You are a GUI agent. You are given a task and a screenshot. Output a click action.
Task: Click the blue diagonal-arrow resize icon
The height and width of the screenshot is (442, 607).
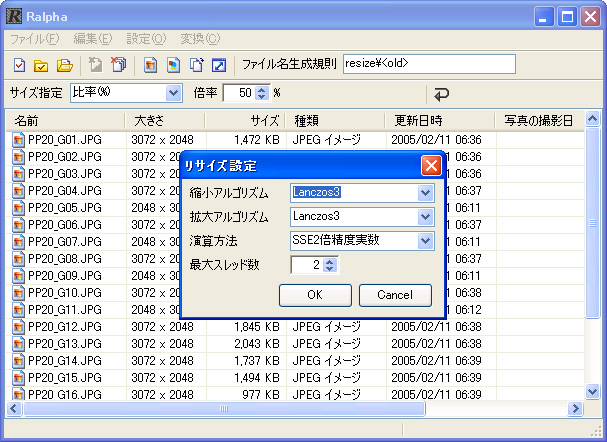219,66
